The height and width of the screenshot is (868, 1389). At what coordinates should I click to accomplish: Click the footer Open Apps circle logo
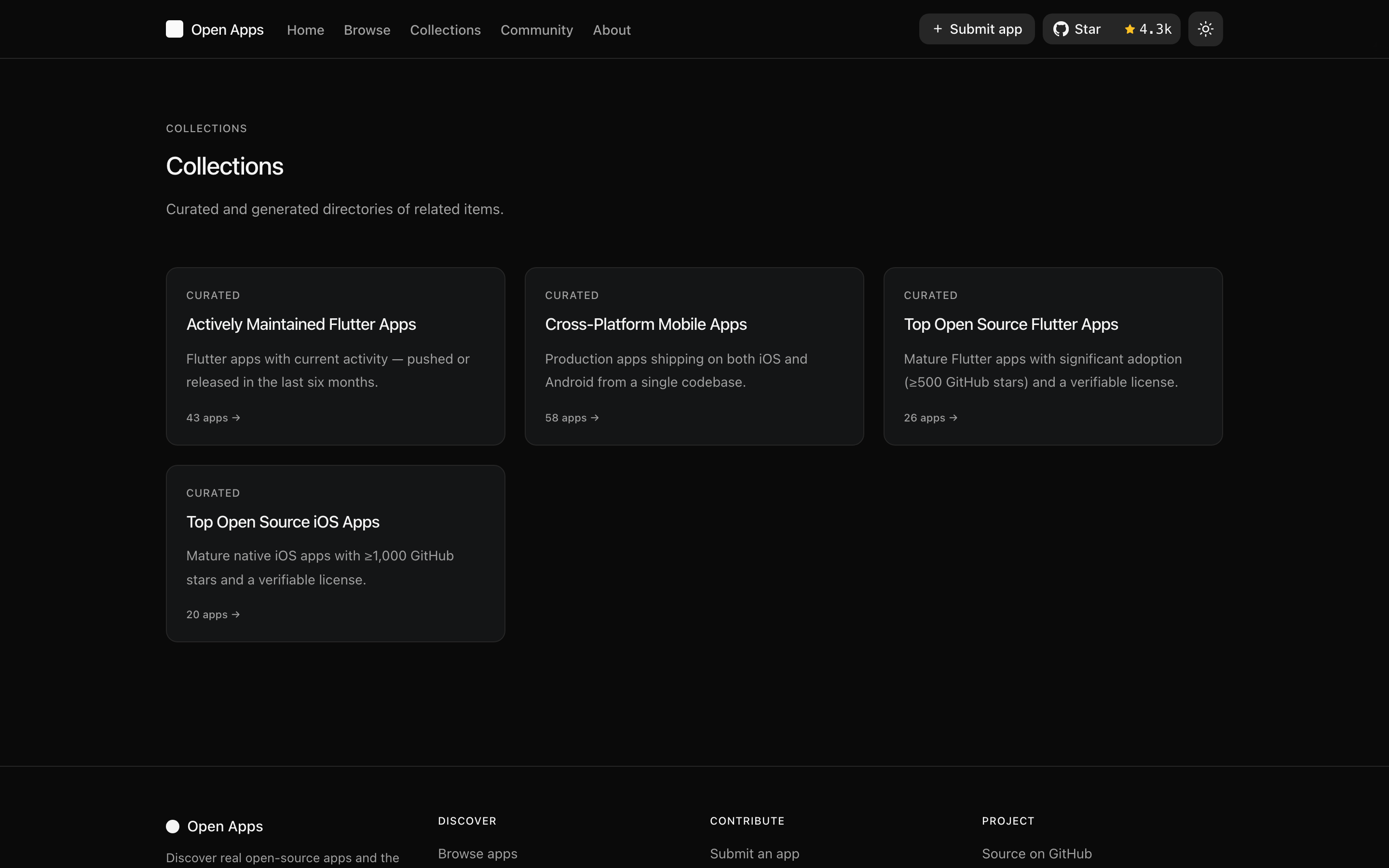point(173,826)
